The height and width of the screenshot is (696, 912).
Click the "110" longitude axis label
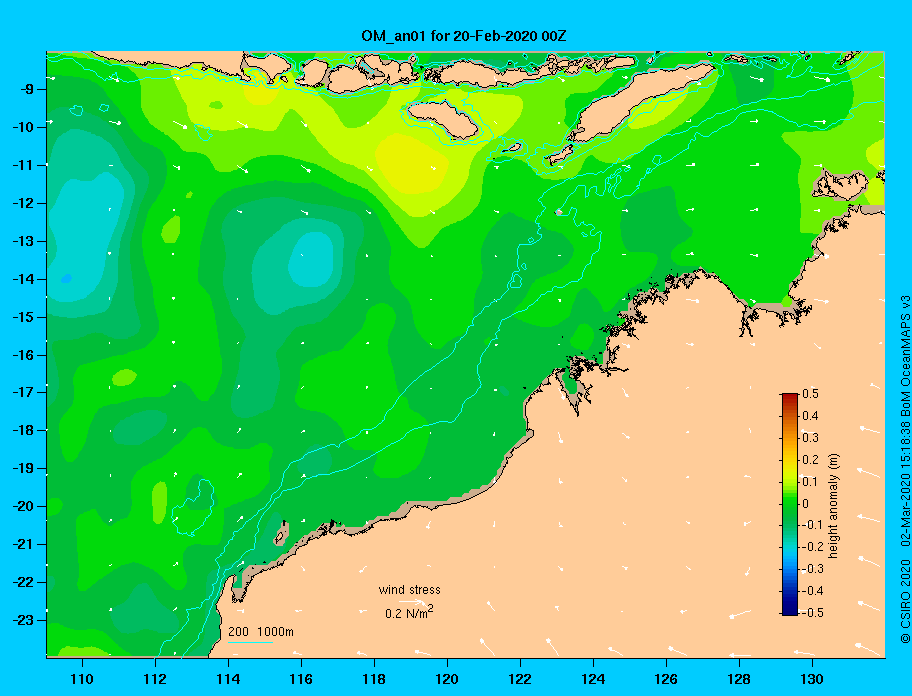point(82,679)
